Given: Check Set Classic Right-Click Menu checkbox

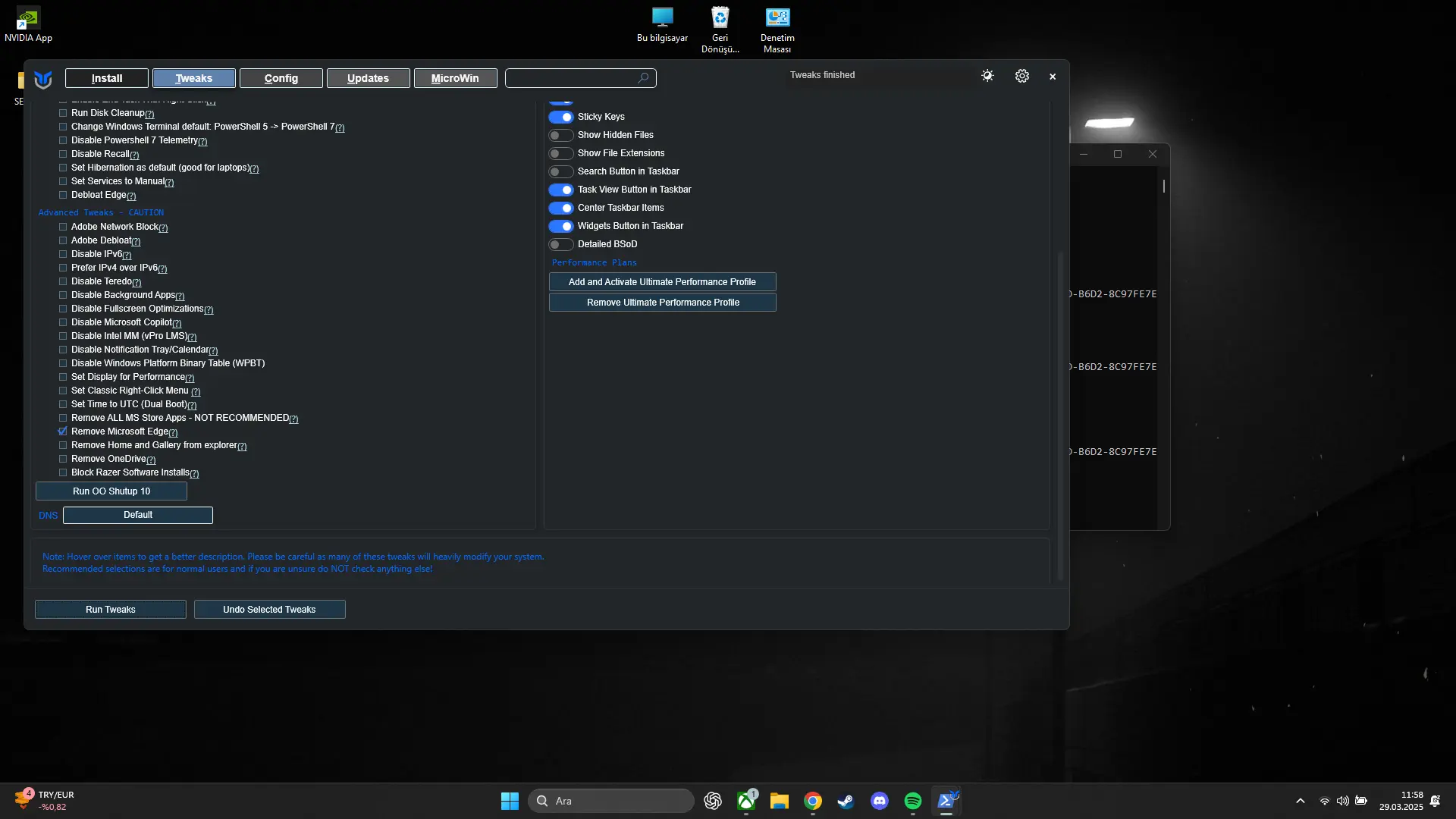Looking at the screenshot, I should coord(63,391).
